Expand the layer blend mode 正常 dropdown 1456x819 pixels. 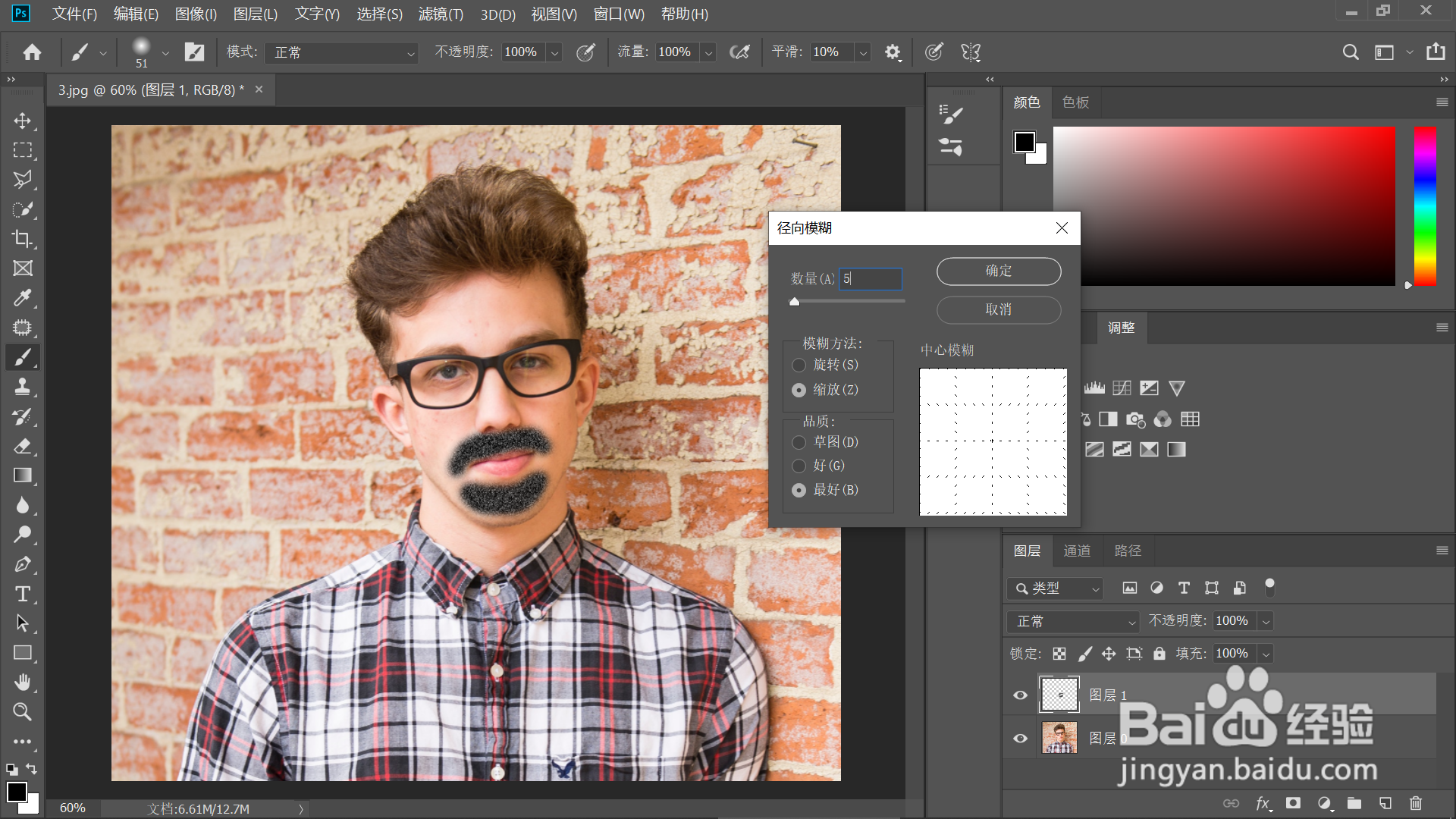click(1073, 622)
